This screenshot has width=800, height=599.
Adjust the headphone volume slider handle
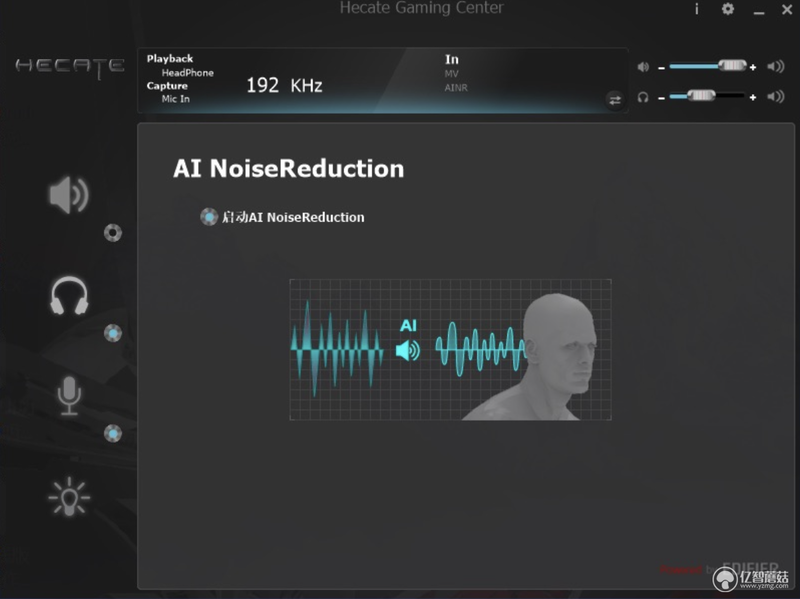pos(701,95)
